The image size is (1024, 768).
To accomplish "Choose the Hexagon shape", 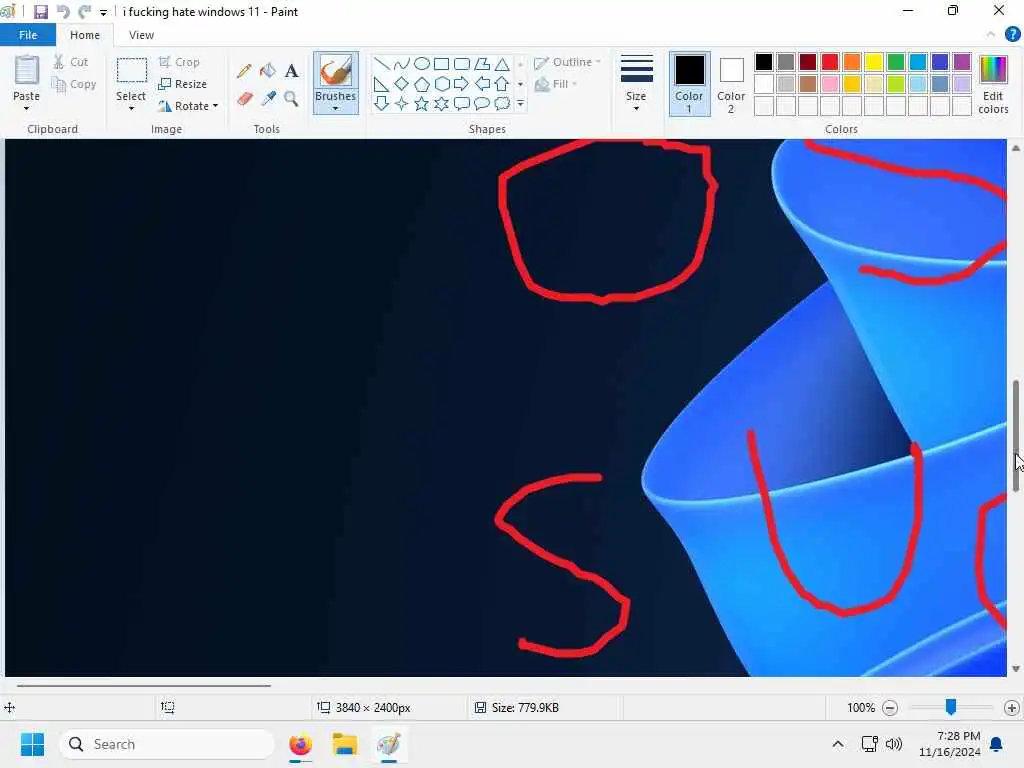I will [441, 84].
